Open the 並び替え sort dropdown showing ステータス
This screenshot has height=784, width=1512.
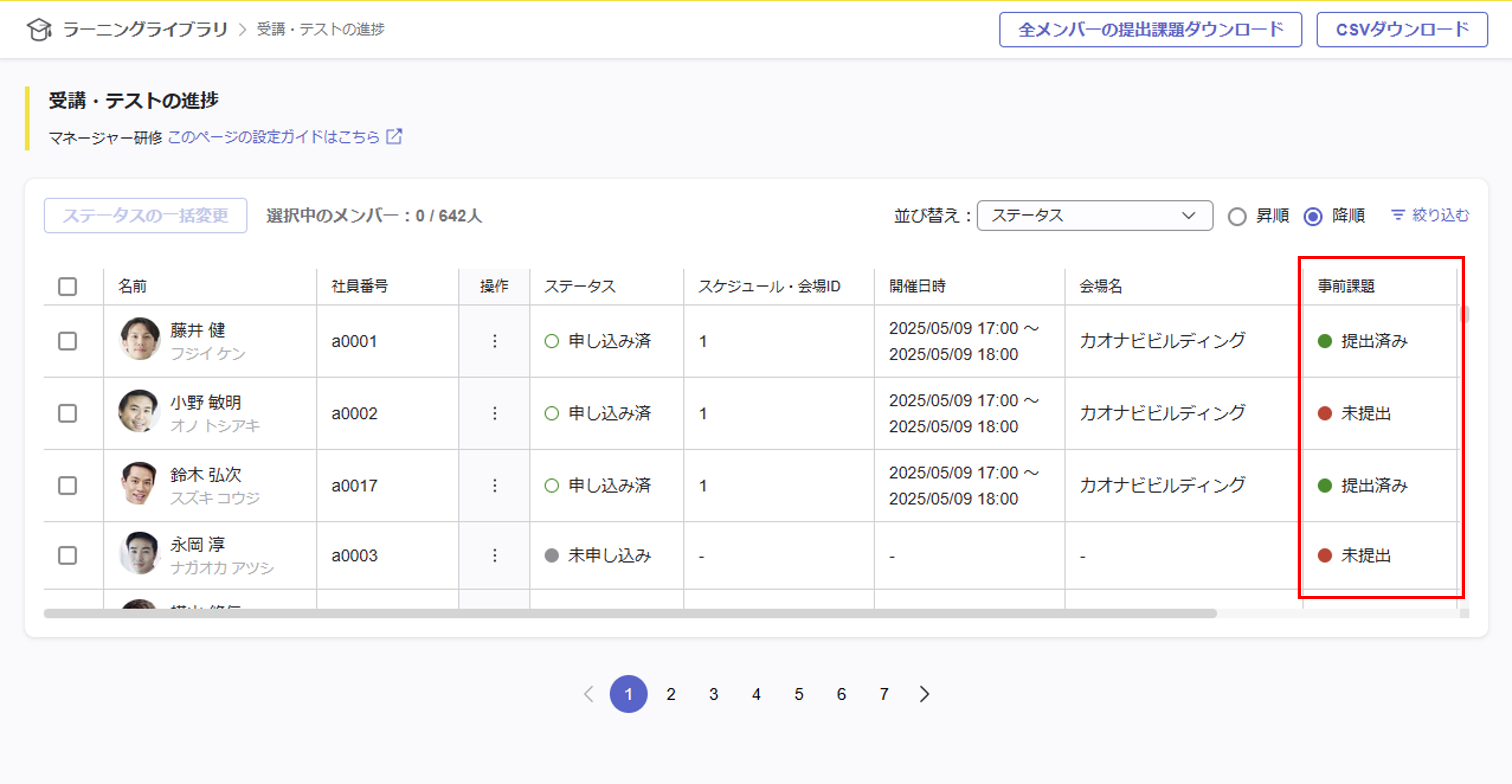point(1095,215)
